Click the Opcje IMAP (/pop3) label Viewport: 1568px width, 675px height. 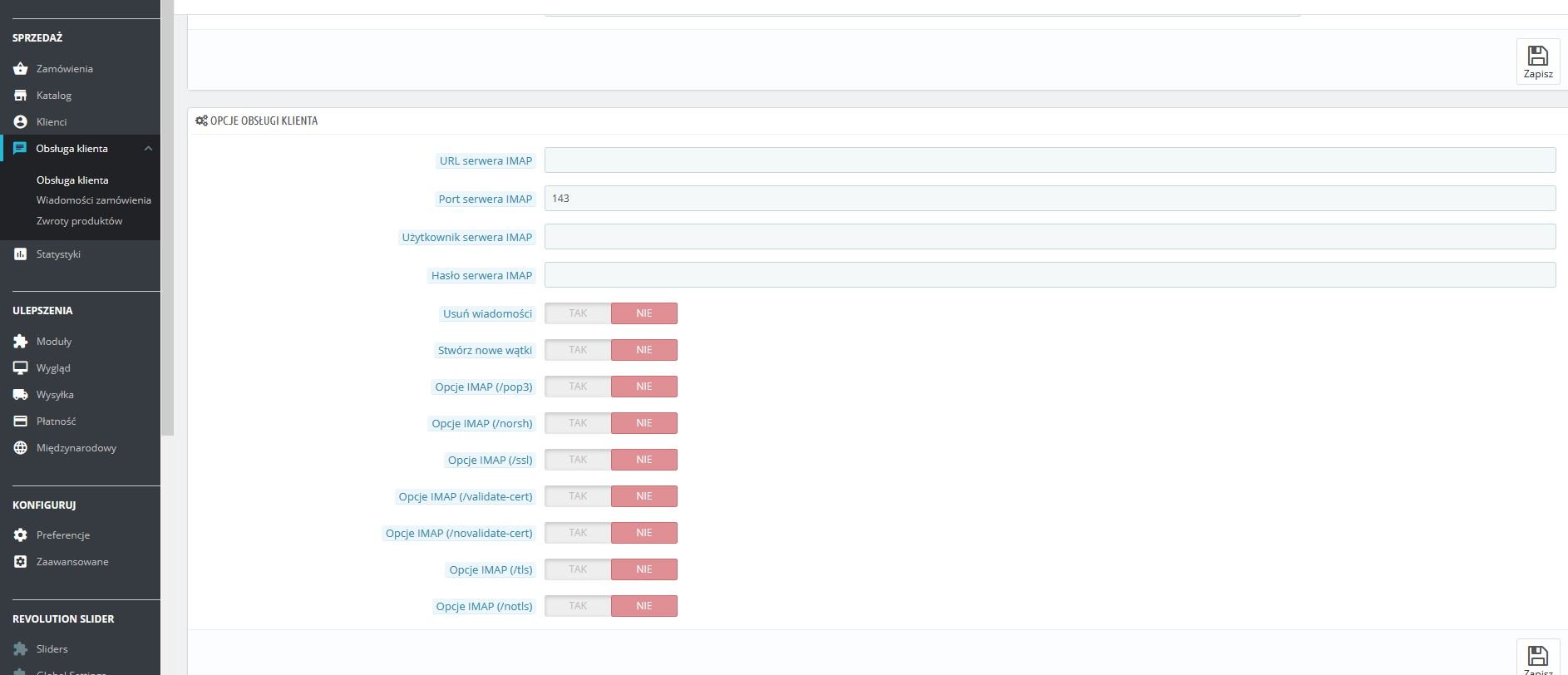pyautogui.click(x=484, y=387)
